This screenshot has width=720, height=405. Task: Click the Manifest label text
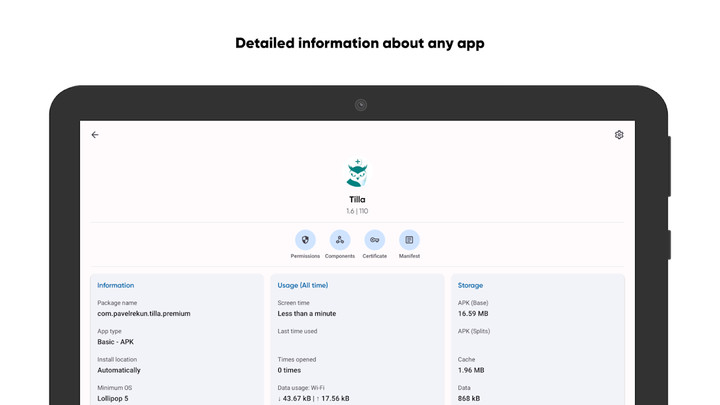click(409, 256)
